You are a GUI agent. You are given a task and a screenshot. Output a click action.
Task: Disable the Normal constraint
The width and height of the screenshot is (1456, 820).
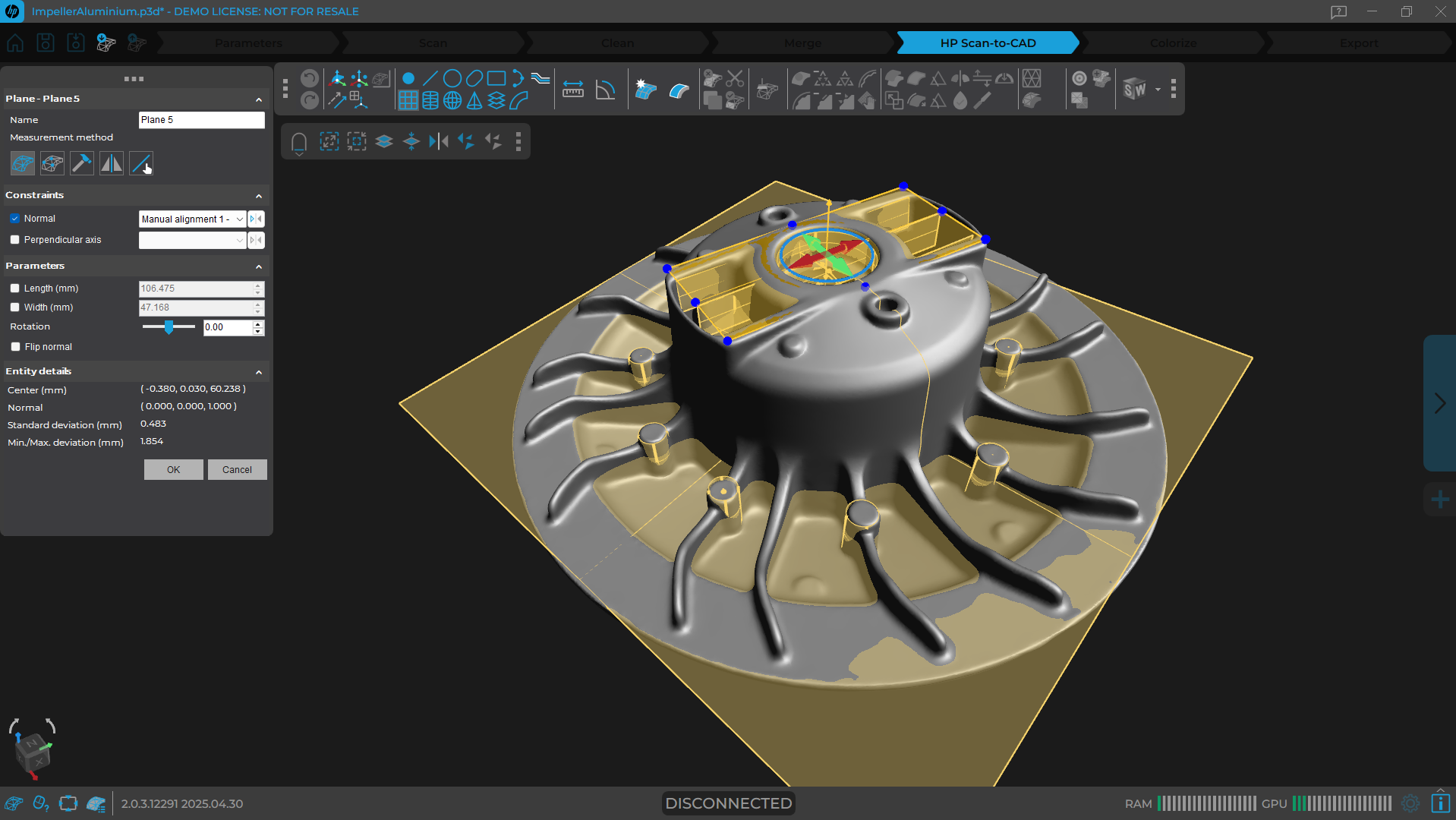(15, 219)
